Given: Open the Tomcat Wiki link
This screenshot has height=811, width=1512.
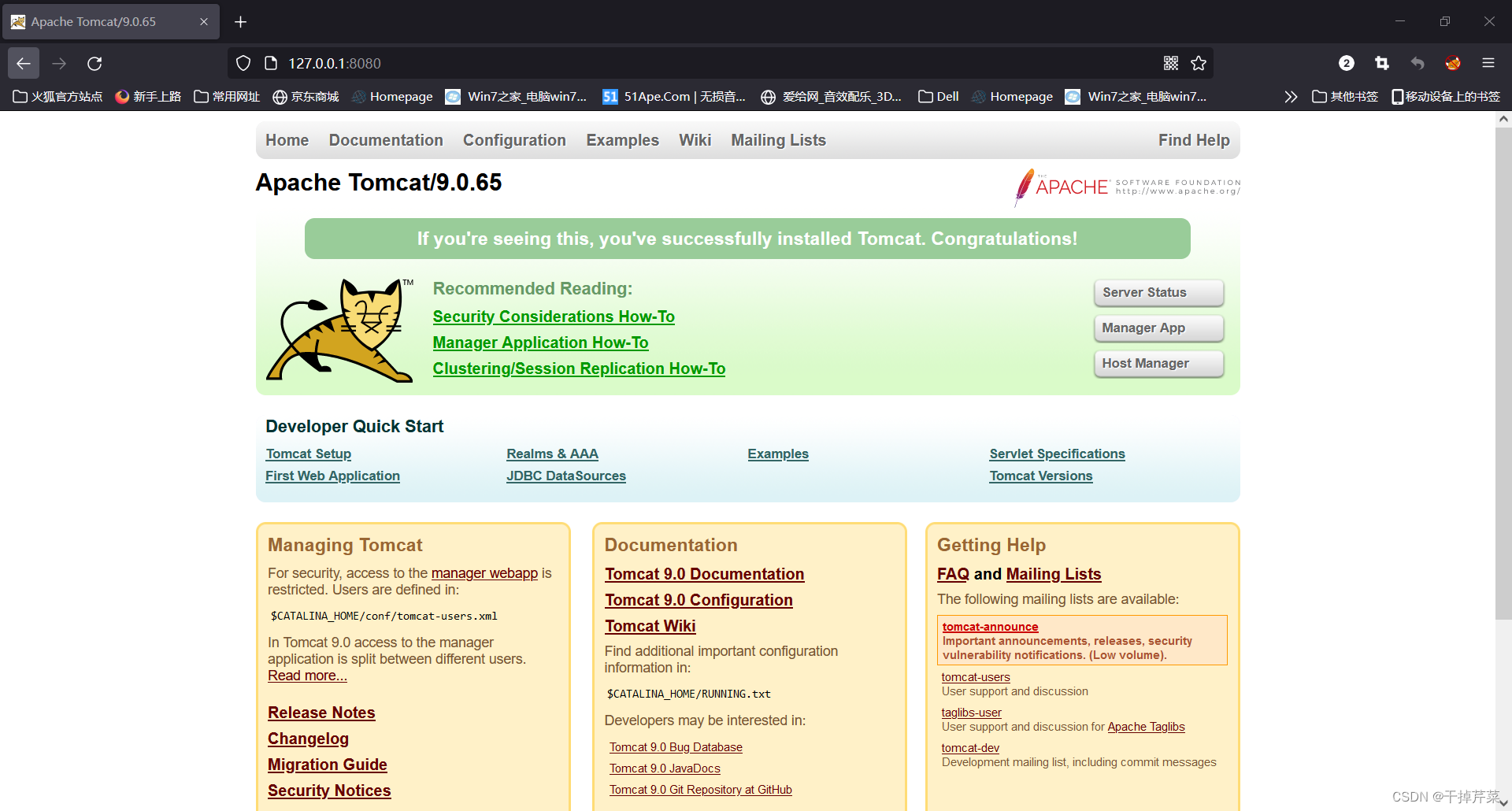Looking at the screenshot, I should (x=650, y=626).
